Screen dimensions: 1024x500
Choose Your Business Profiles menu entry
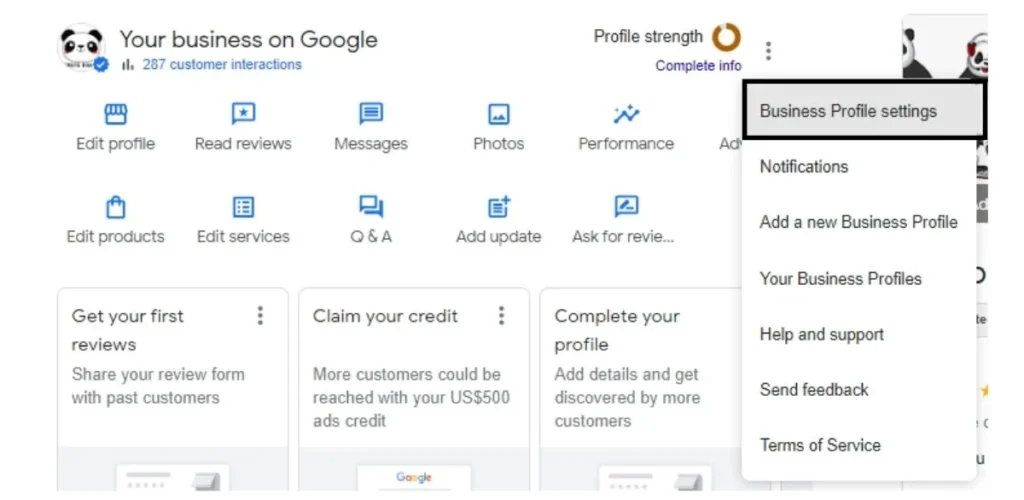click(x=859, y=279)
